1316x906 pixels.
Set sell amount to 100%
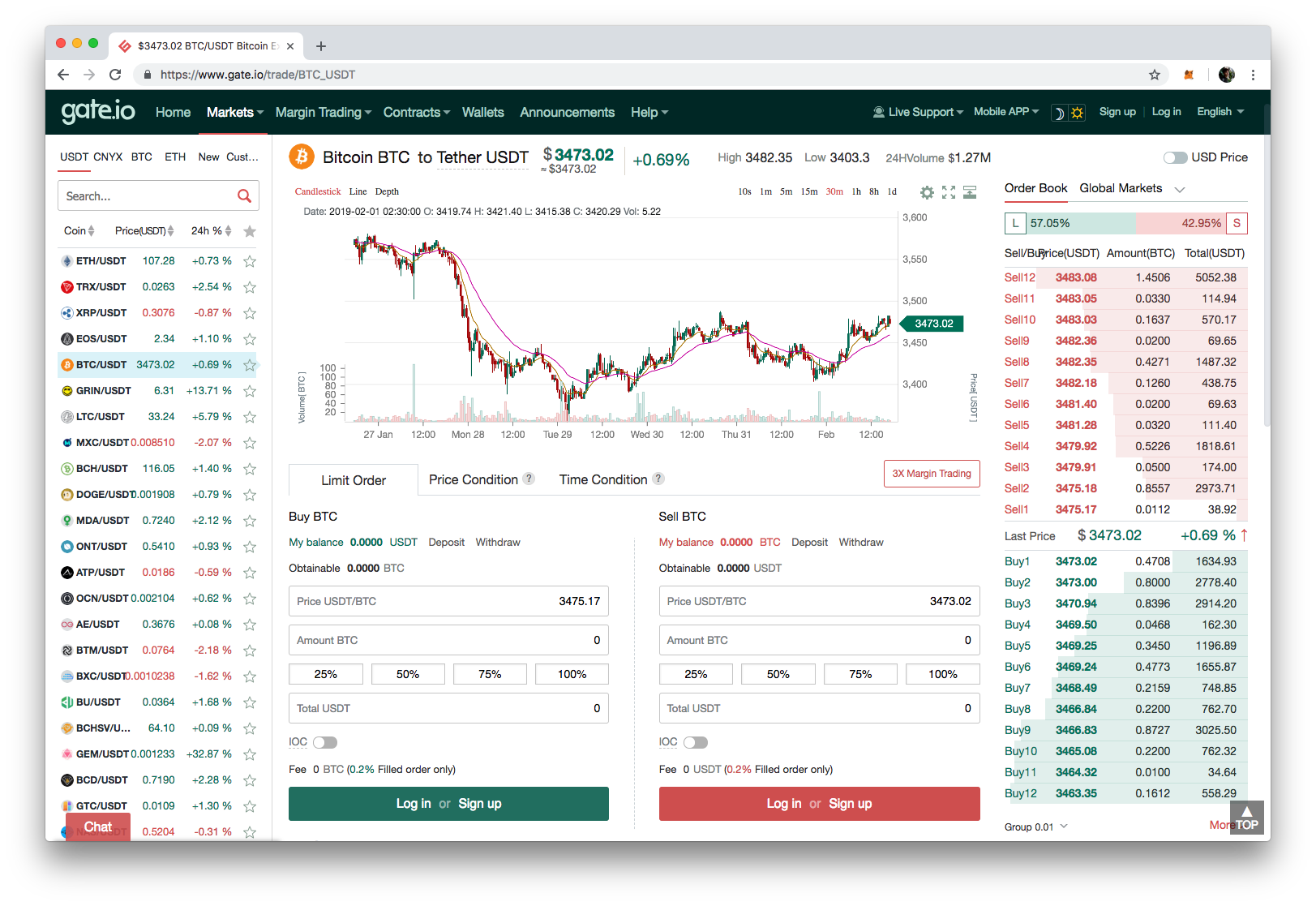pos(942,674)
